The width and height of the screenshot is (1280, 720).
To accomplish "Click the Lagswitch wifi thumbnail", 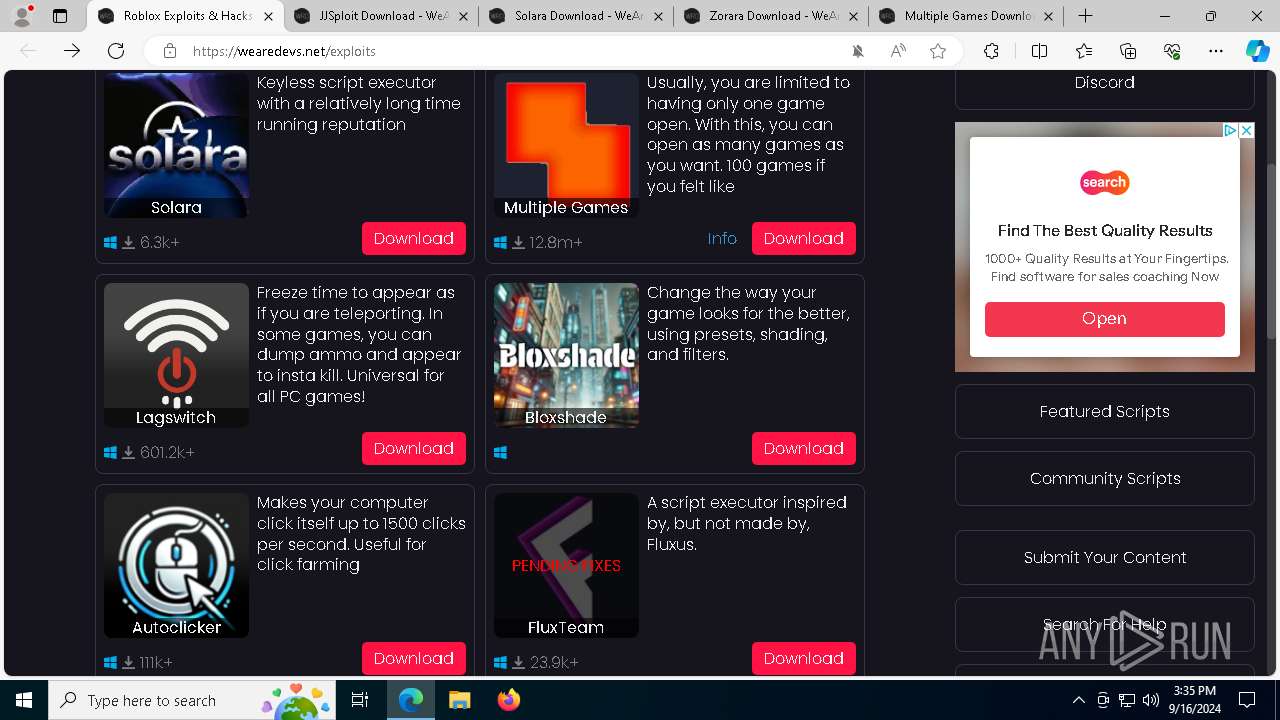I will click(x=176, y=355).
